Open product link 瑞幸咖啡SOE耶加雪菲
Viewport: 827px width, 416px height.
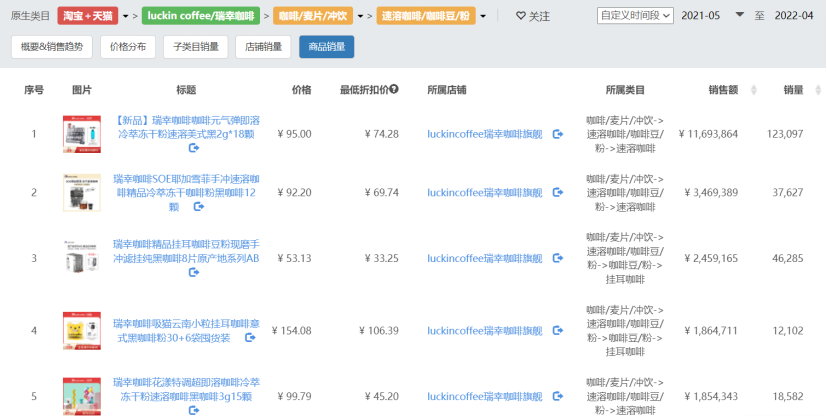click(186, 192)
